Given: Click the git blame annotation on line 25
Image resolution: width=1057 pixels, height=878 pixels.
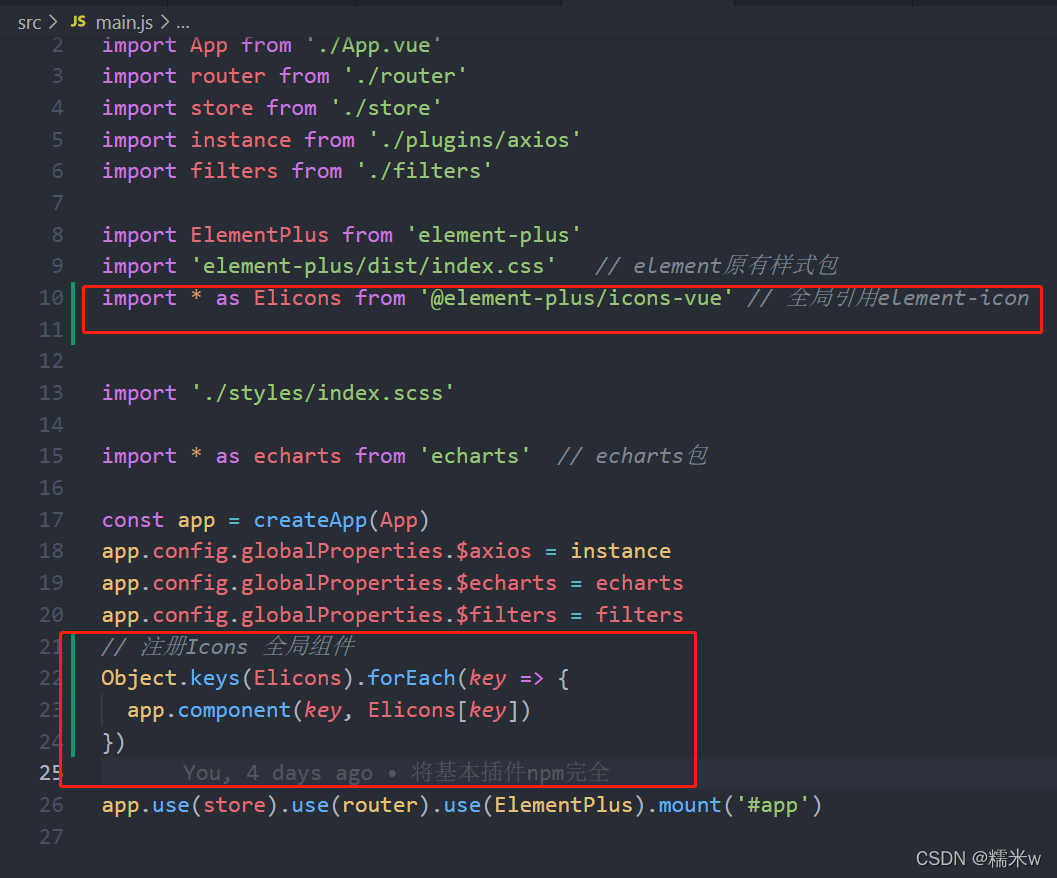Looking at the screenshot, I should pyautogui.click(x=396, y=773).
